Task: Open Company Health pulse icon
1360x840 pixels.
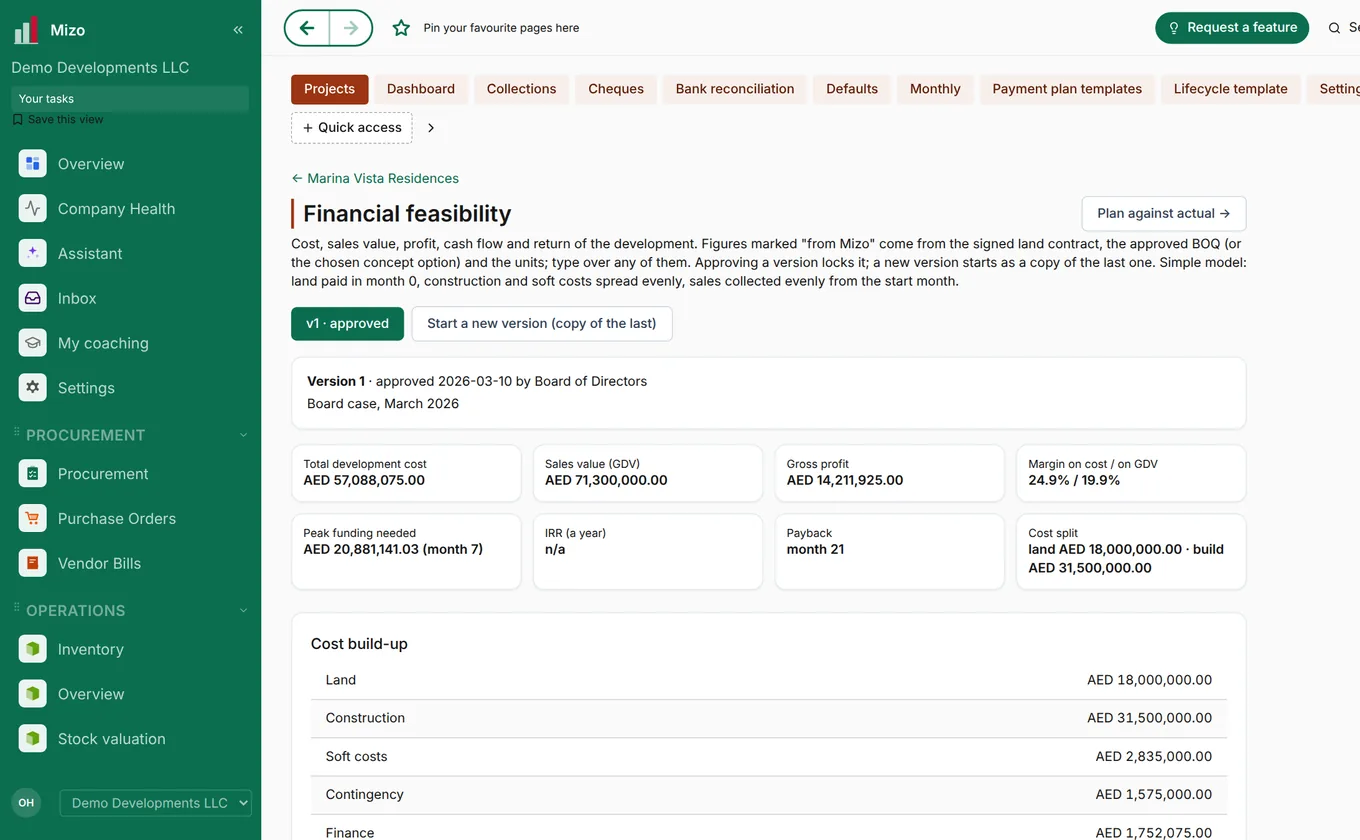Action: [33, 209]
